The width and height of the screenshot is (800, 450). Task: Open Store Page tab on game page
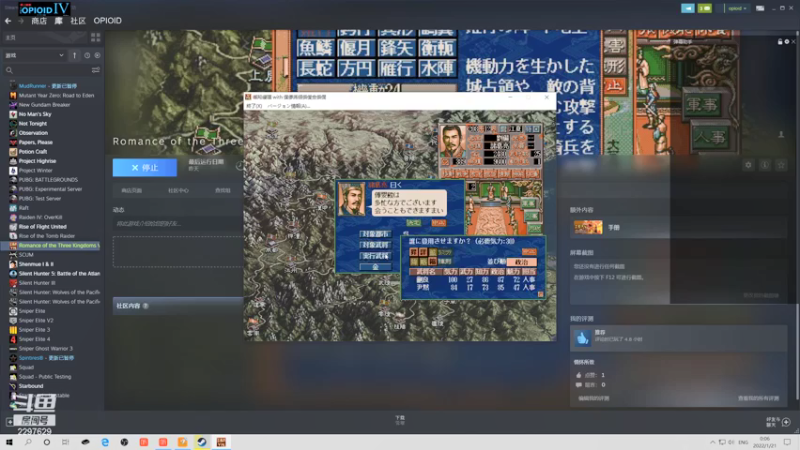(132, 190)
